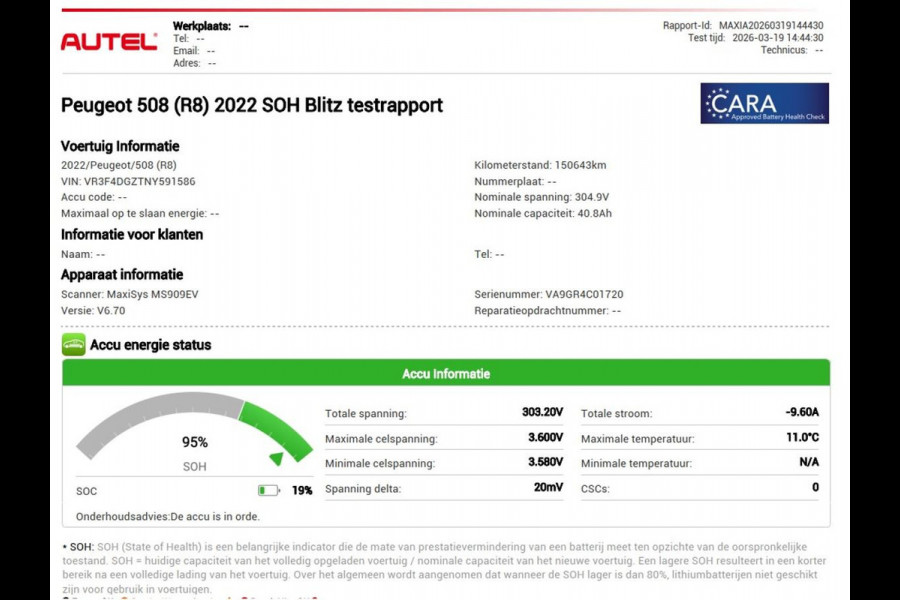Screen dimensions: 900x600
Task: Click the VIN: VR3F4DGZTNY591586 text
Action: tap(128, 181)
